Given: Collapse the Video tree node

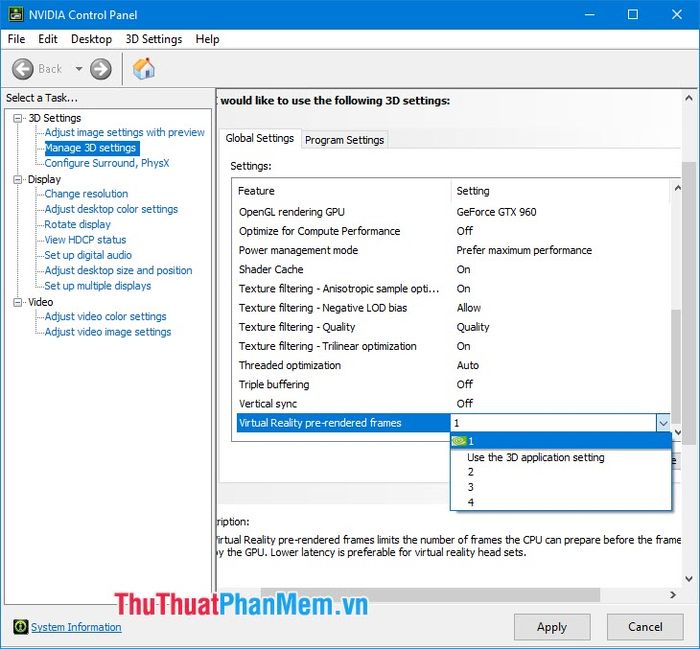Looking at the screenshot, I should pyautogui.click(x=18, y=302).
